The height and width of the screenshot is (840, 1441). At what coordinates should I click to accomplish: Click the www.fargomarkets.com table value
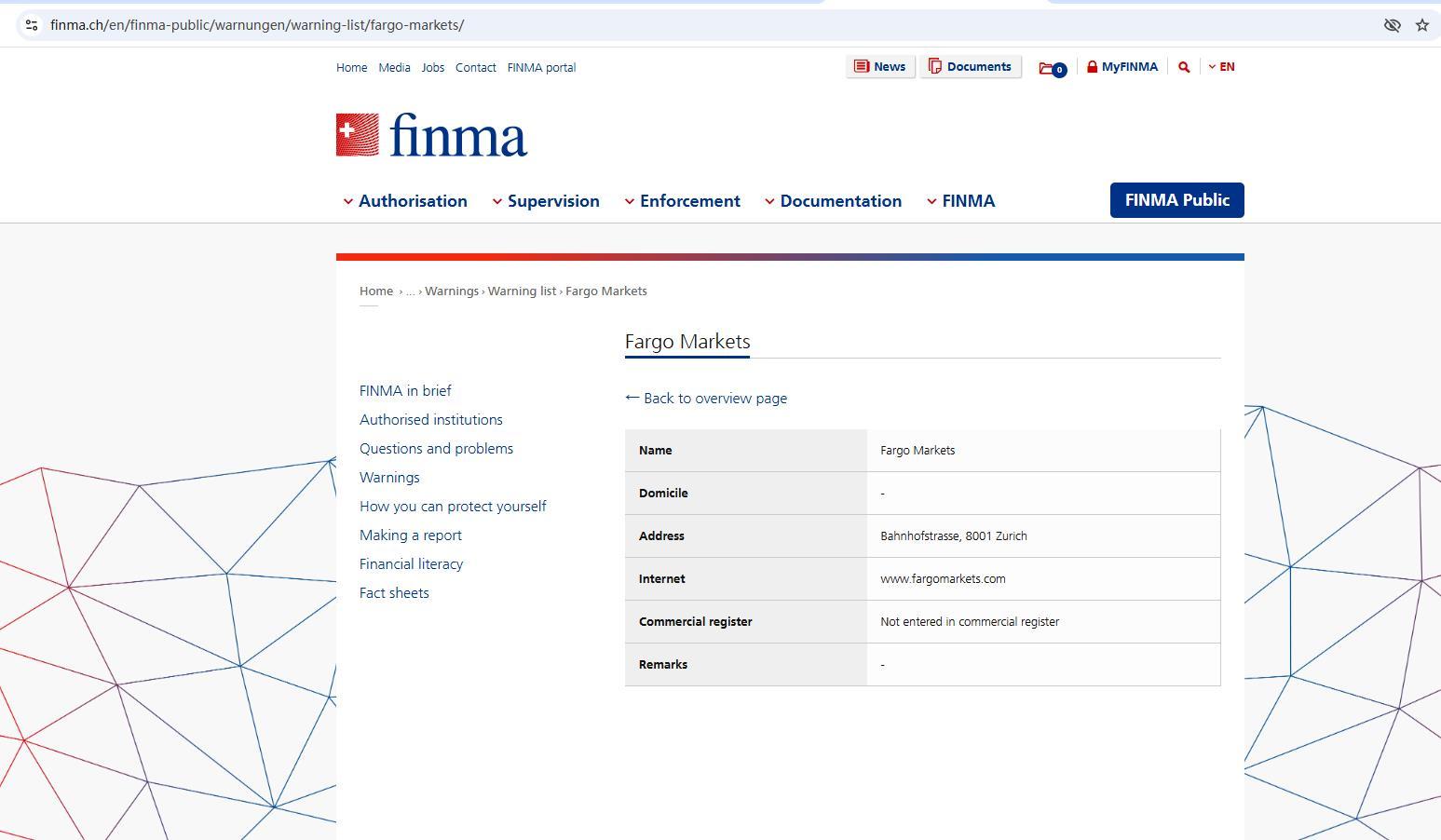pyautogui.click(x=943, y=579)
